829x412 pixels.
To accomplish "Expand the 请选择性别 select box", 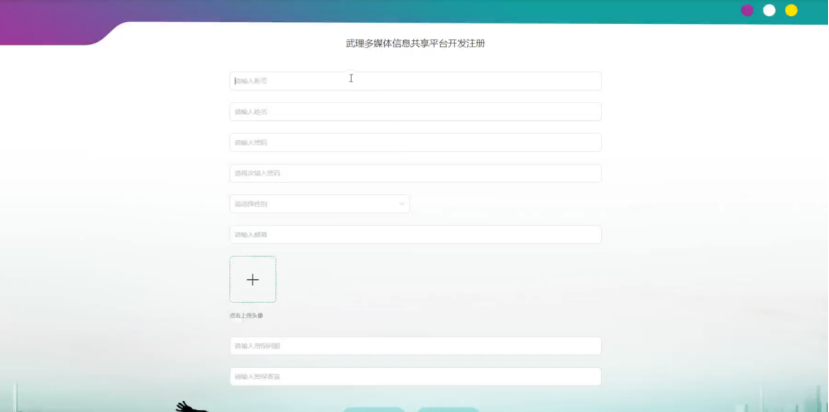I will pyautogui.click(x=319, y=204).
